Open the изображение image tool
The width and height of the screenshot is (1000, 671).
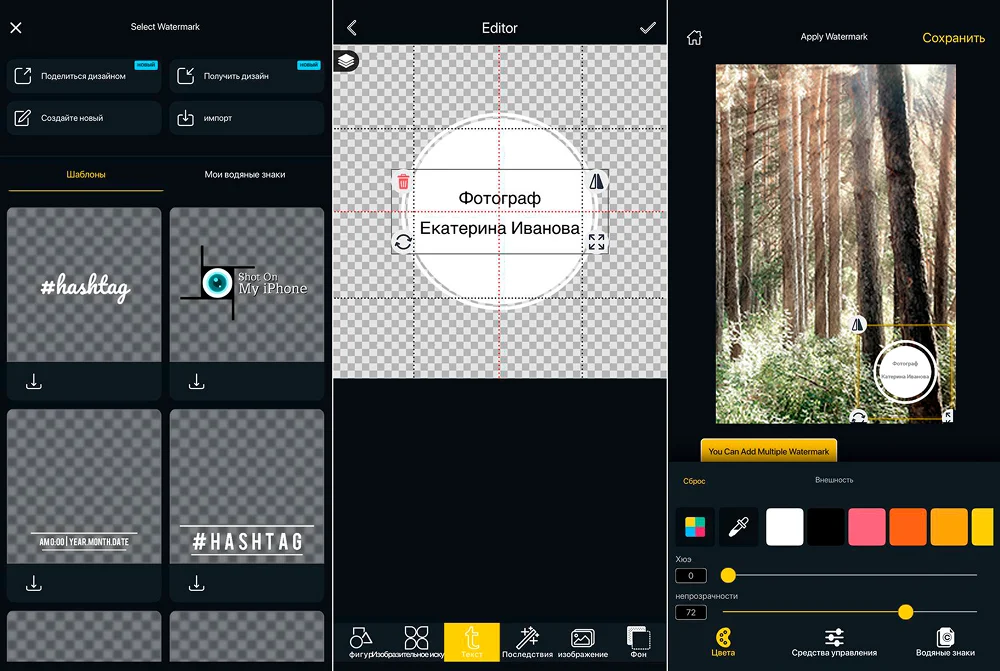[582, 642]
